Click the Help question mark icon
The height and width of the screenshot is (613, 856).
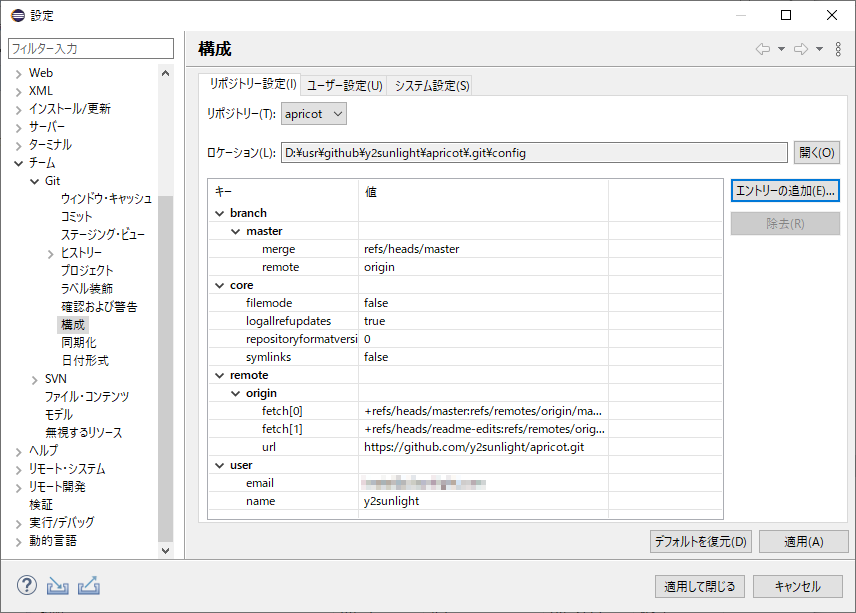[27, 586]
